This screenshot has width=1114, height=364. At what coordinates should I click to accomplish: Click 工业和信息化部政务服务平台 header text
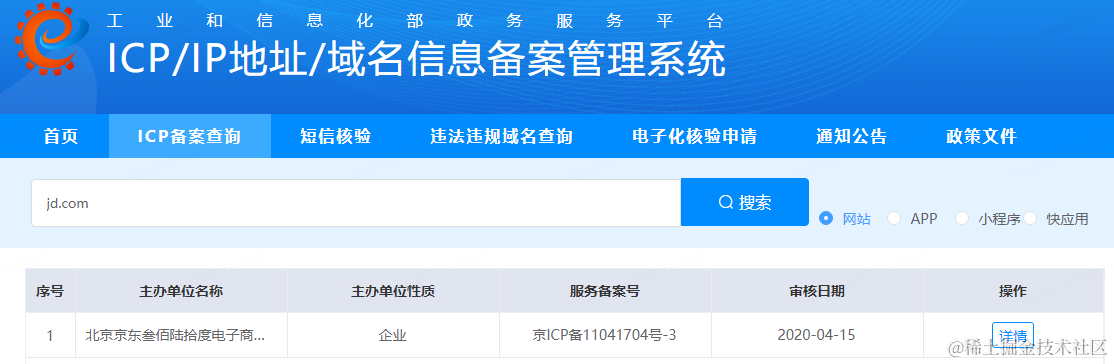coord(416,21)
